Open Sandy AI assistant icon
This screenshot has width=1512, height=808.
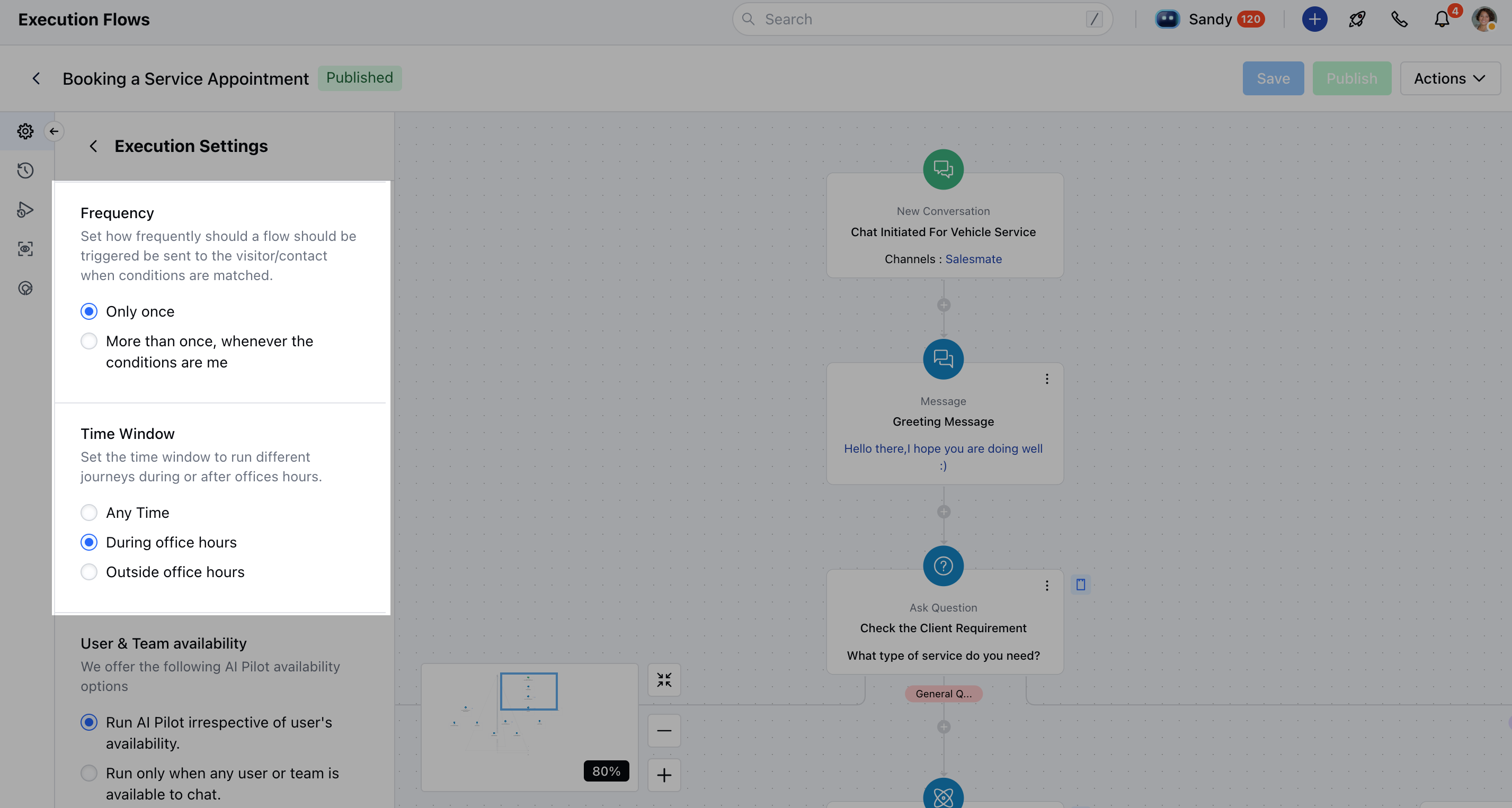(x=1168, y=20)
